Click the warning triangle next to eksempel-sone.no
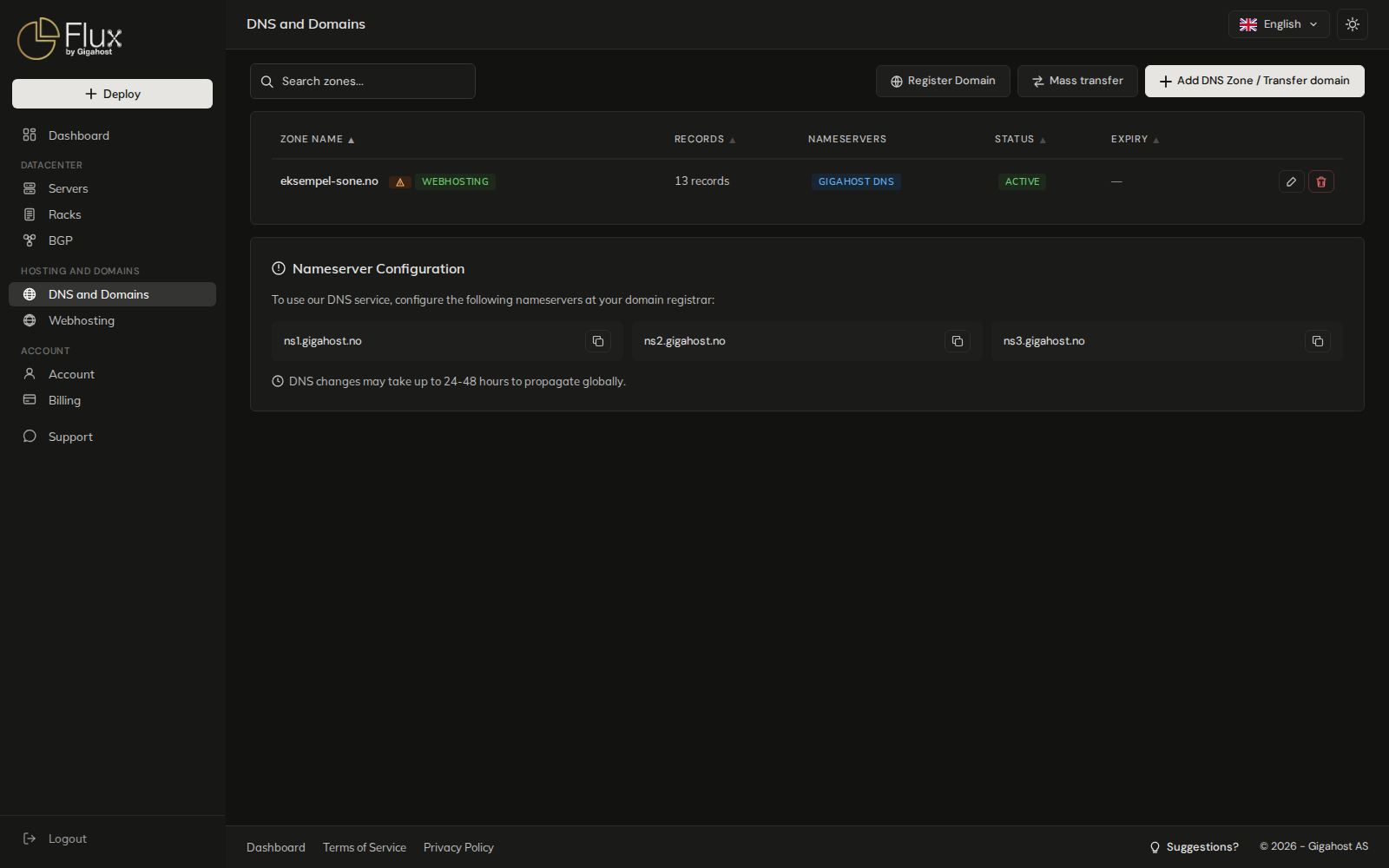 click(x=399, y=182)
